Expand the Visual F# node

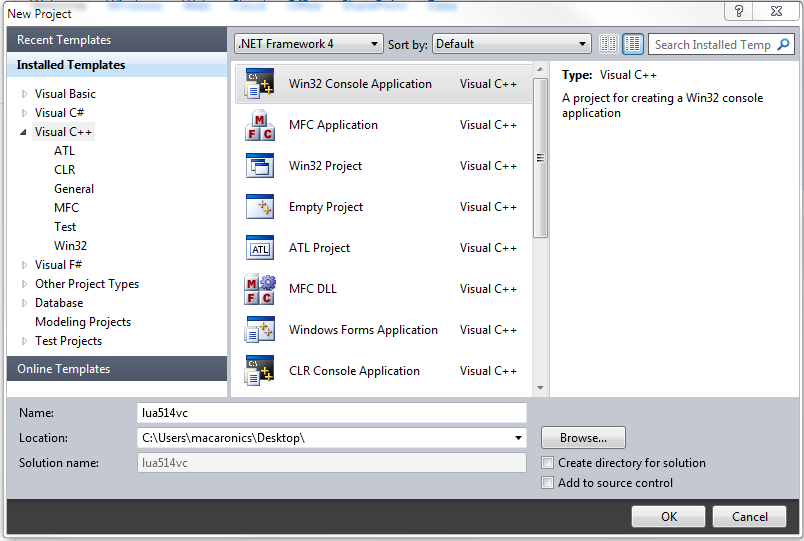(24, 265)
